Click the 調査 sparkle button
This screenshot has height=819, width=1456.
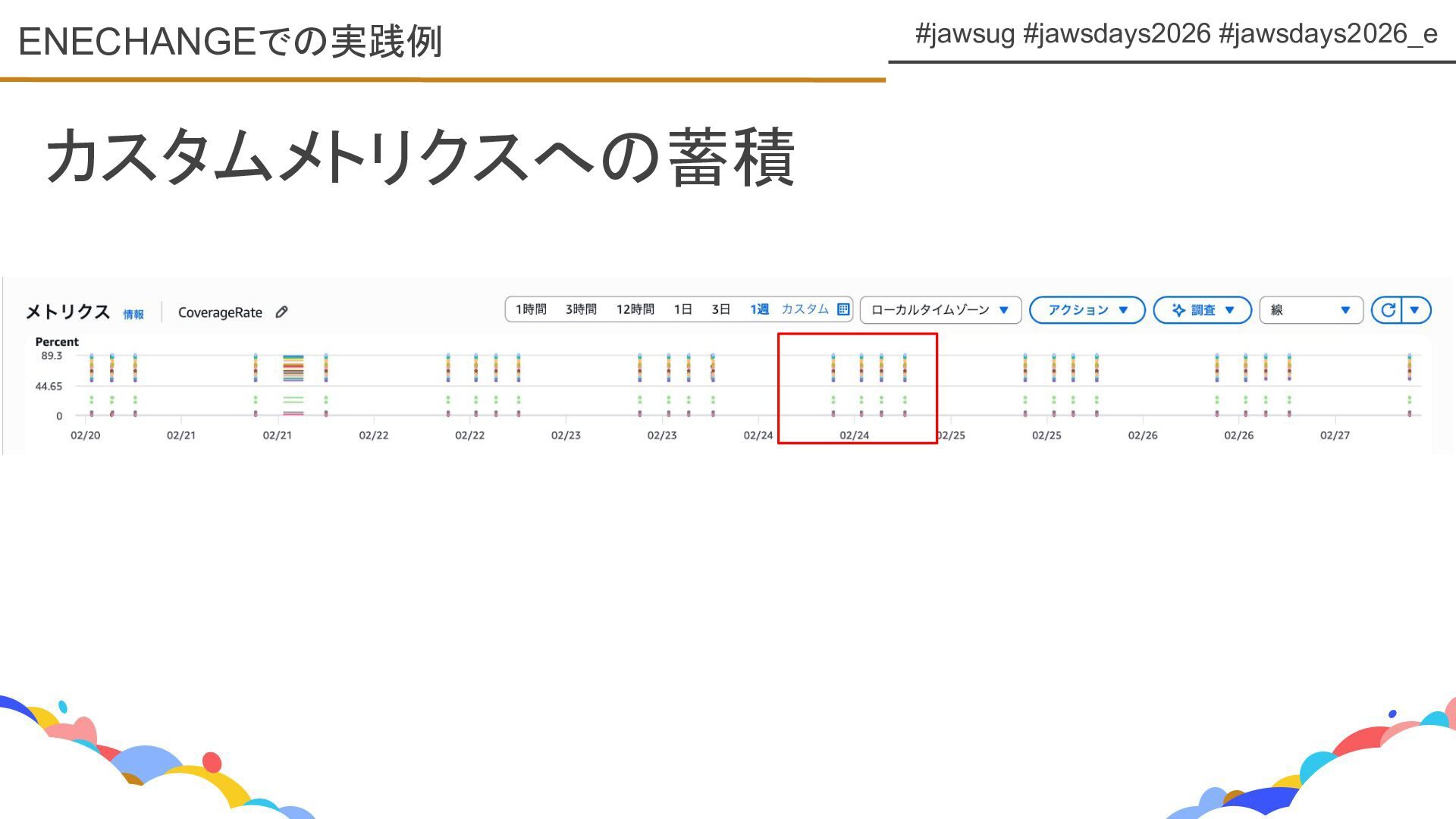click(x=1201, y=309)
